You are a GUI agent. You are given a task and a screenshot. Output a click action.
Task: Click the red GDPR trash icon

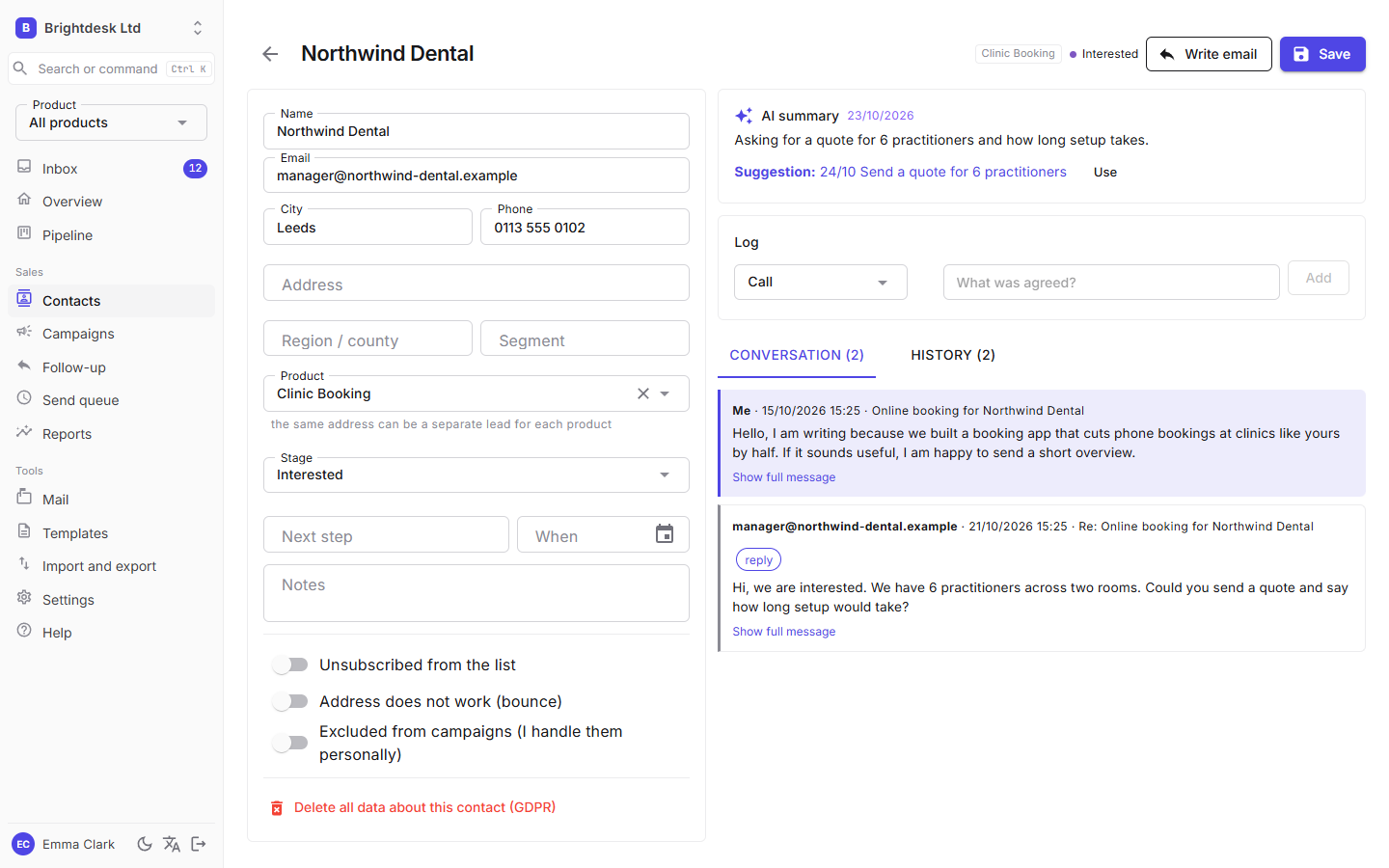(x=277, y=808)
